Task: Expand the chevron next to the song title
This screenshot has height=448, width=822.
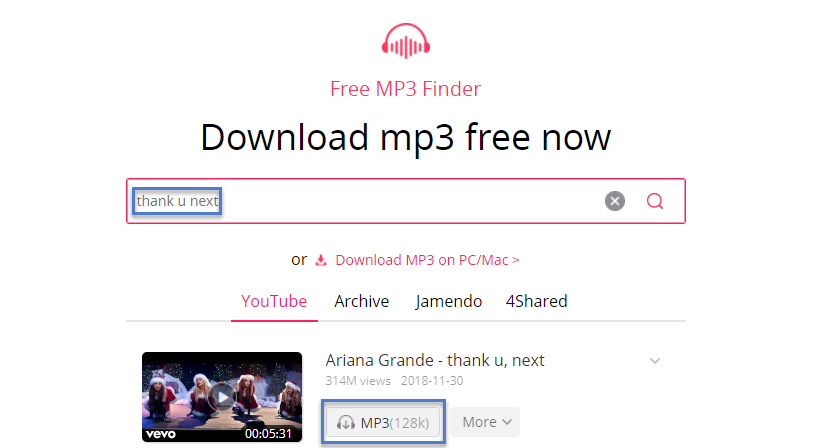Action: (655, 361)
